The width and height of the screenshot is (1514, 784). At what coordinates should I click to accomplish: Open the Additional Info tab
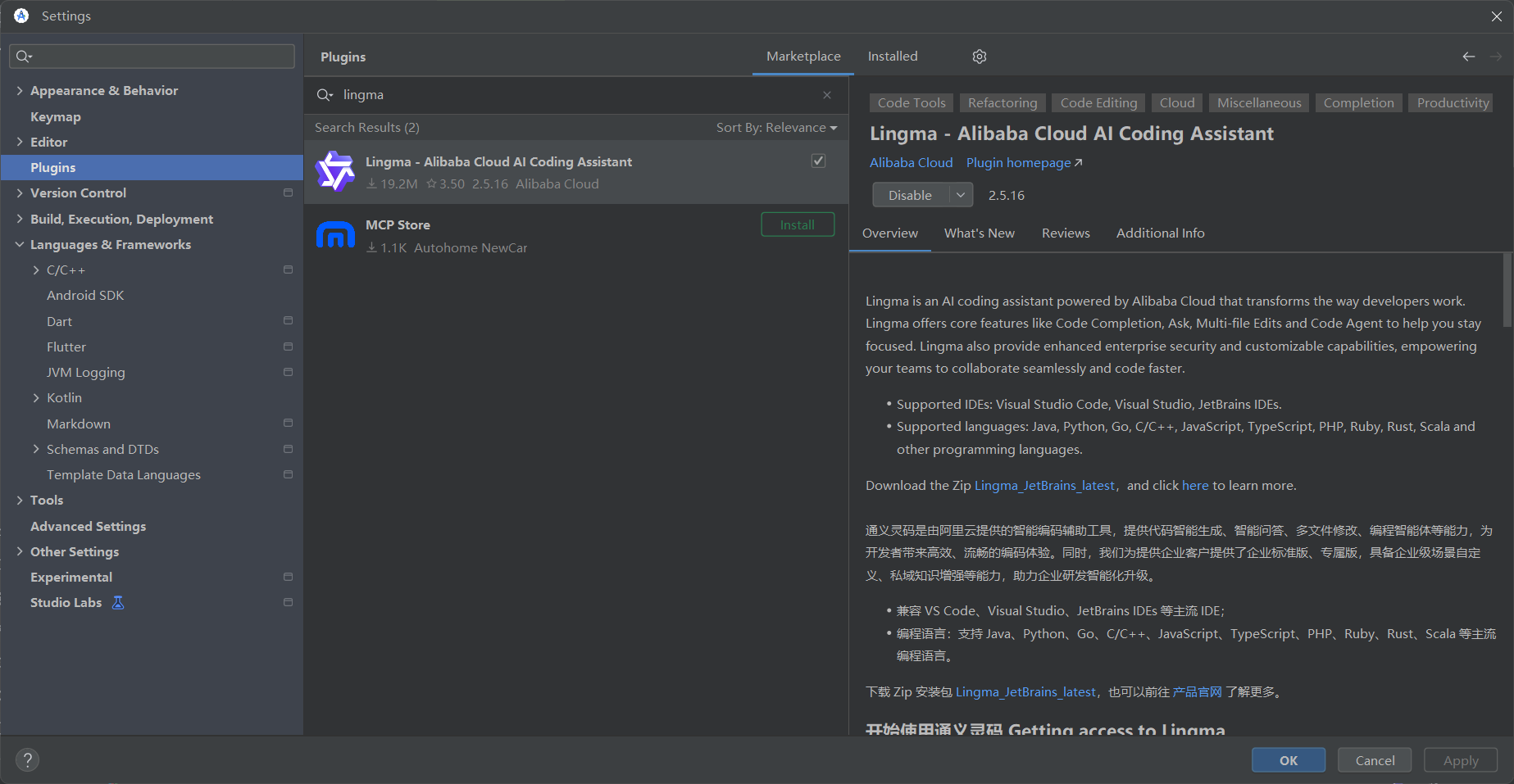tap(1161, 233)
